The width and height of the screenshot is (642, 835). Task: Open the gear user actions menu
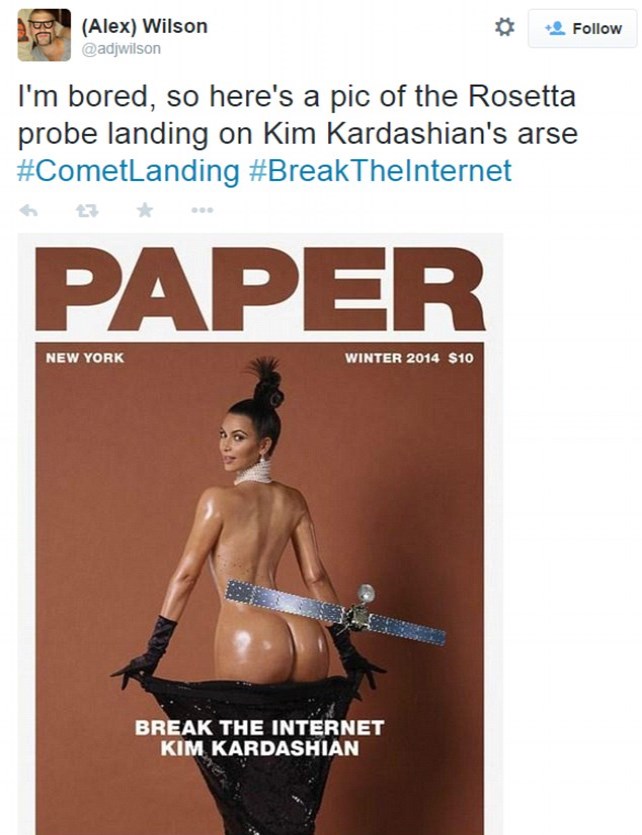point(505,27)
